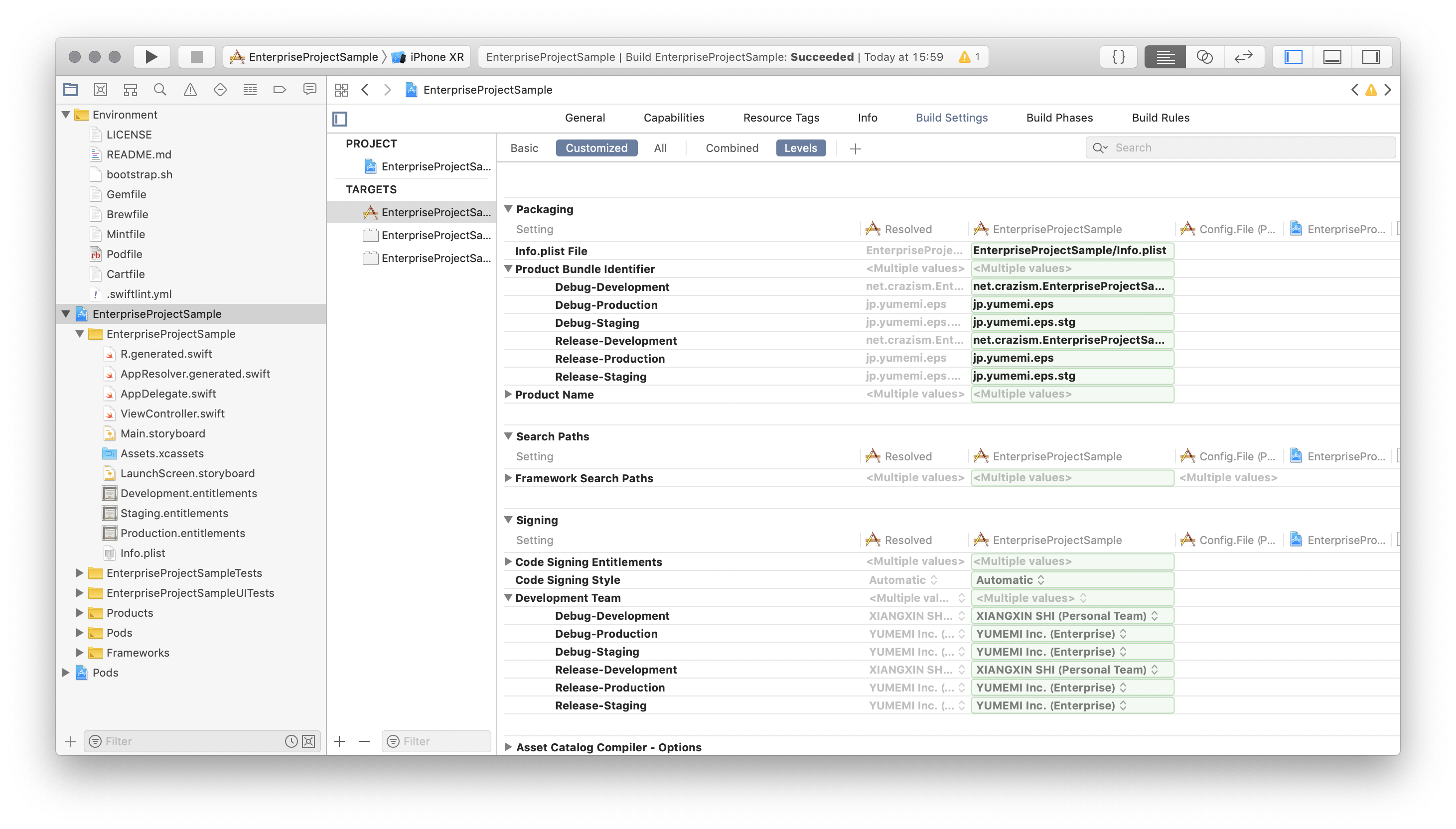Open the Find navigator magnifier

(x=160, y=89)
